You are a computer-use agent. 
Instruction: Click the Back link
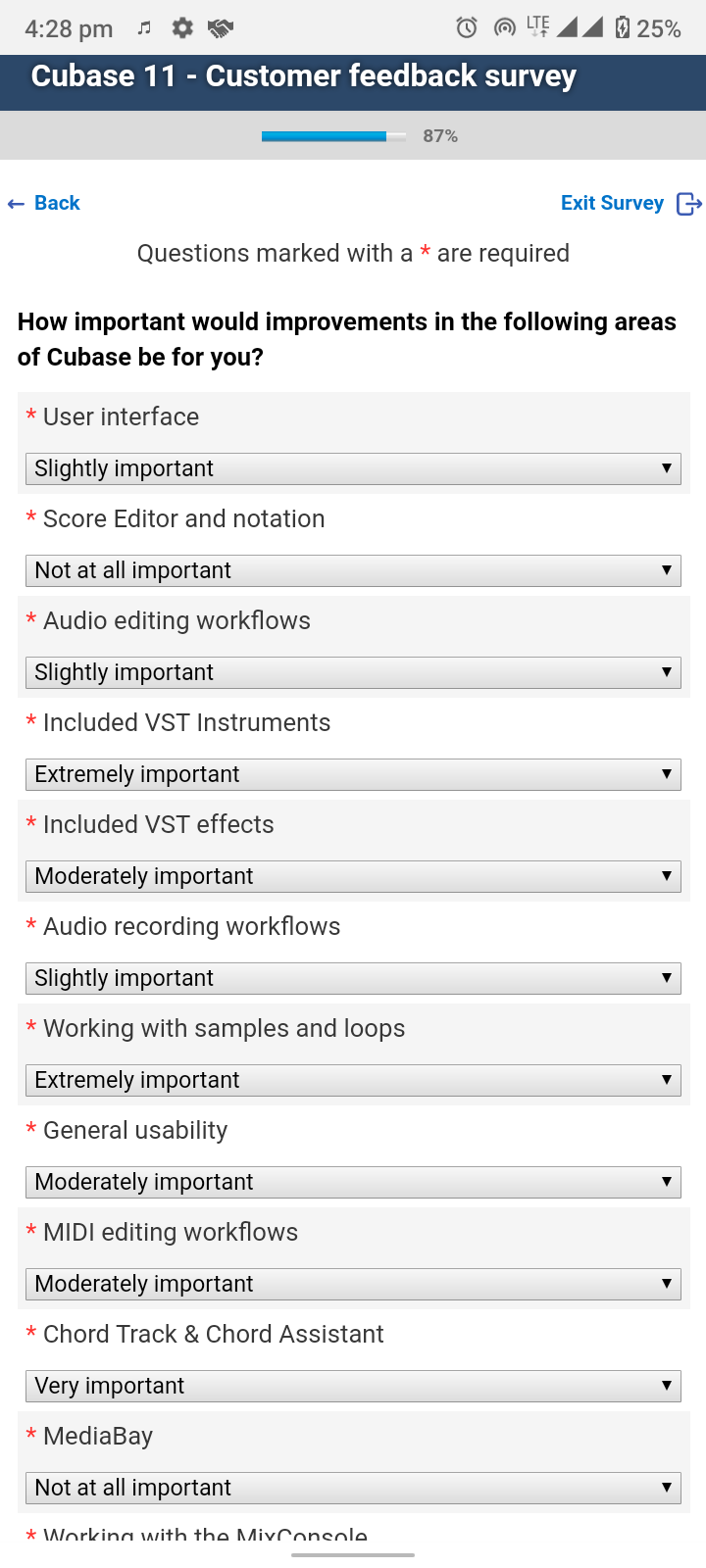57,203
